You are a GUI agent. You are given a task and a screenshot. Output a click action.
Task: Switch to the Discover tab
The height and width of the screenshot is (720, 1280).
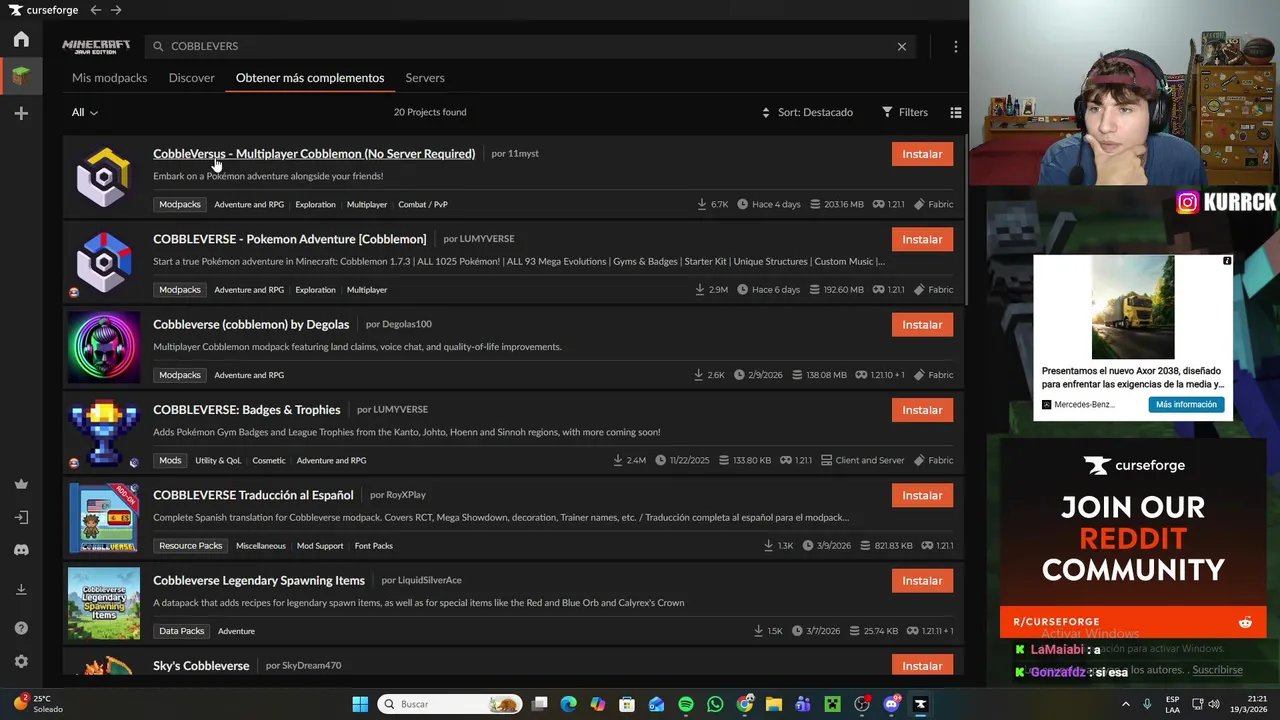191,78
